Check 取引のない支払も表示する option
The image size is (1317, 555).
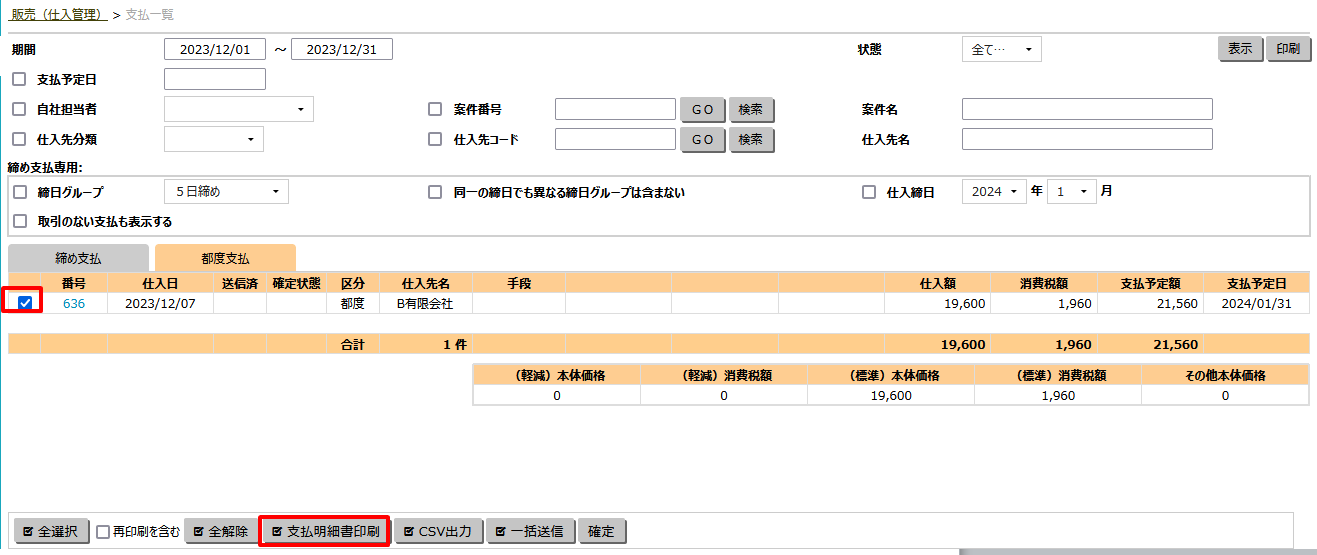pyautogui.click(x=19, y=221)
